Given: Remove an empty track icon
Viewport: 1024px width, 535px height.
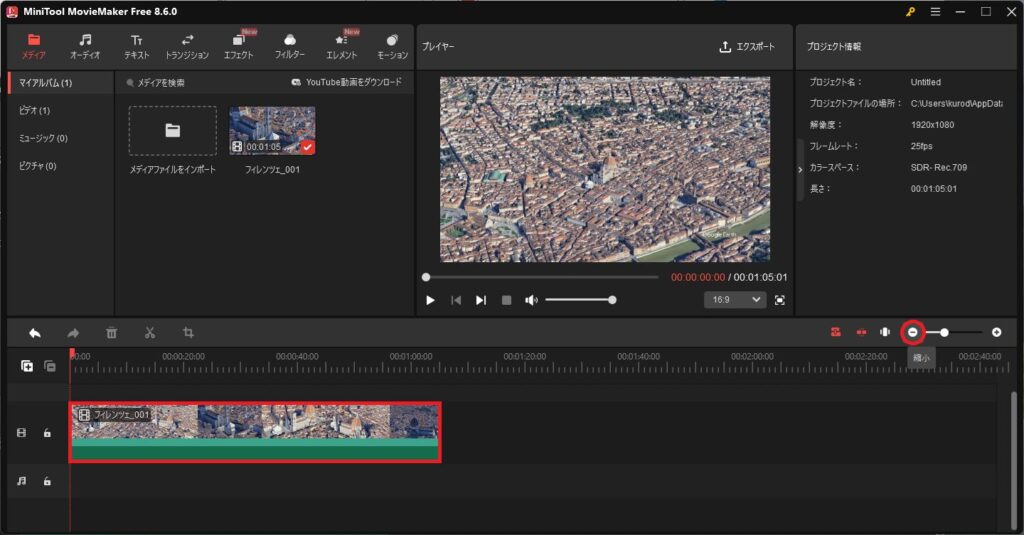Looking at the screenshot, I should [50, 366].
